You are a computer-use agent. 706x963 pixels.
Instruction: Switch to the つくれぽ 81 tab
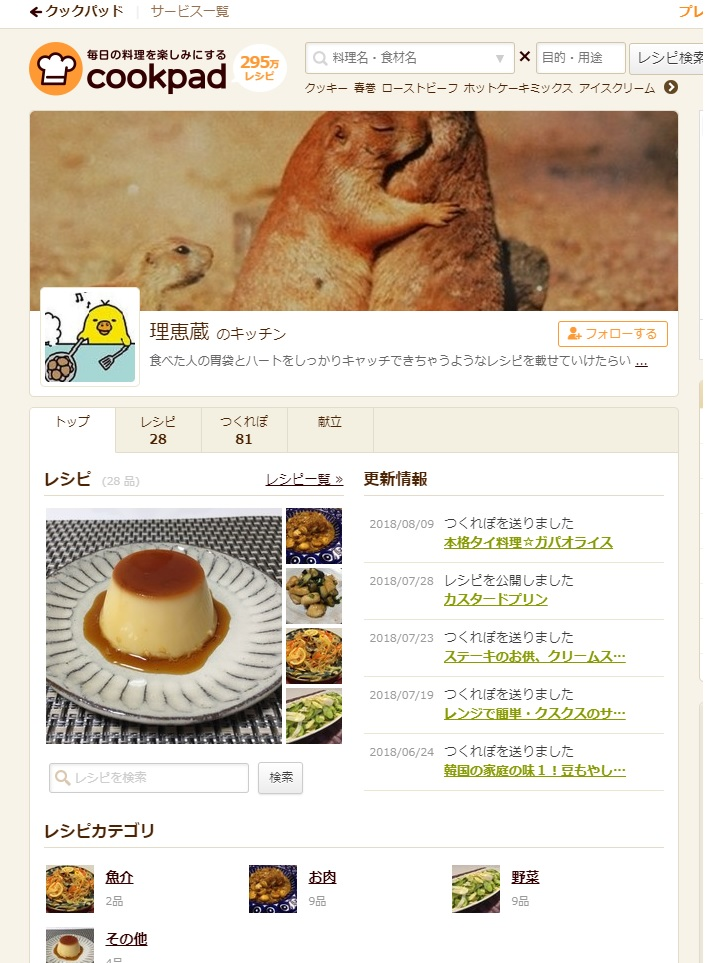pos(244,430)
